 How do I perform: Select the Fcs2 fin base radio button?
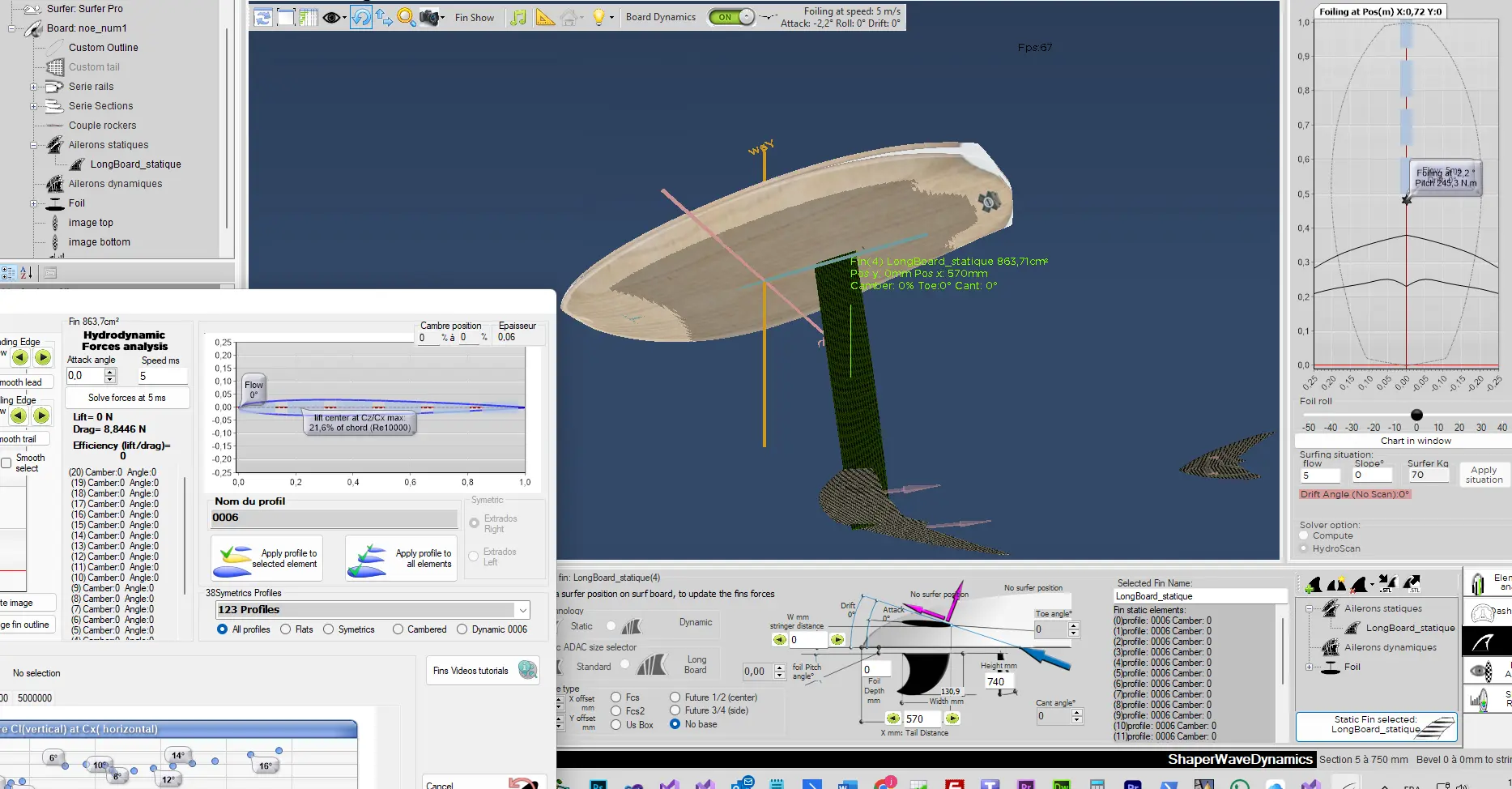pyautogui.click(x=616, y=711)
